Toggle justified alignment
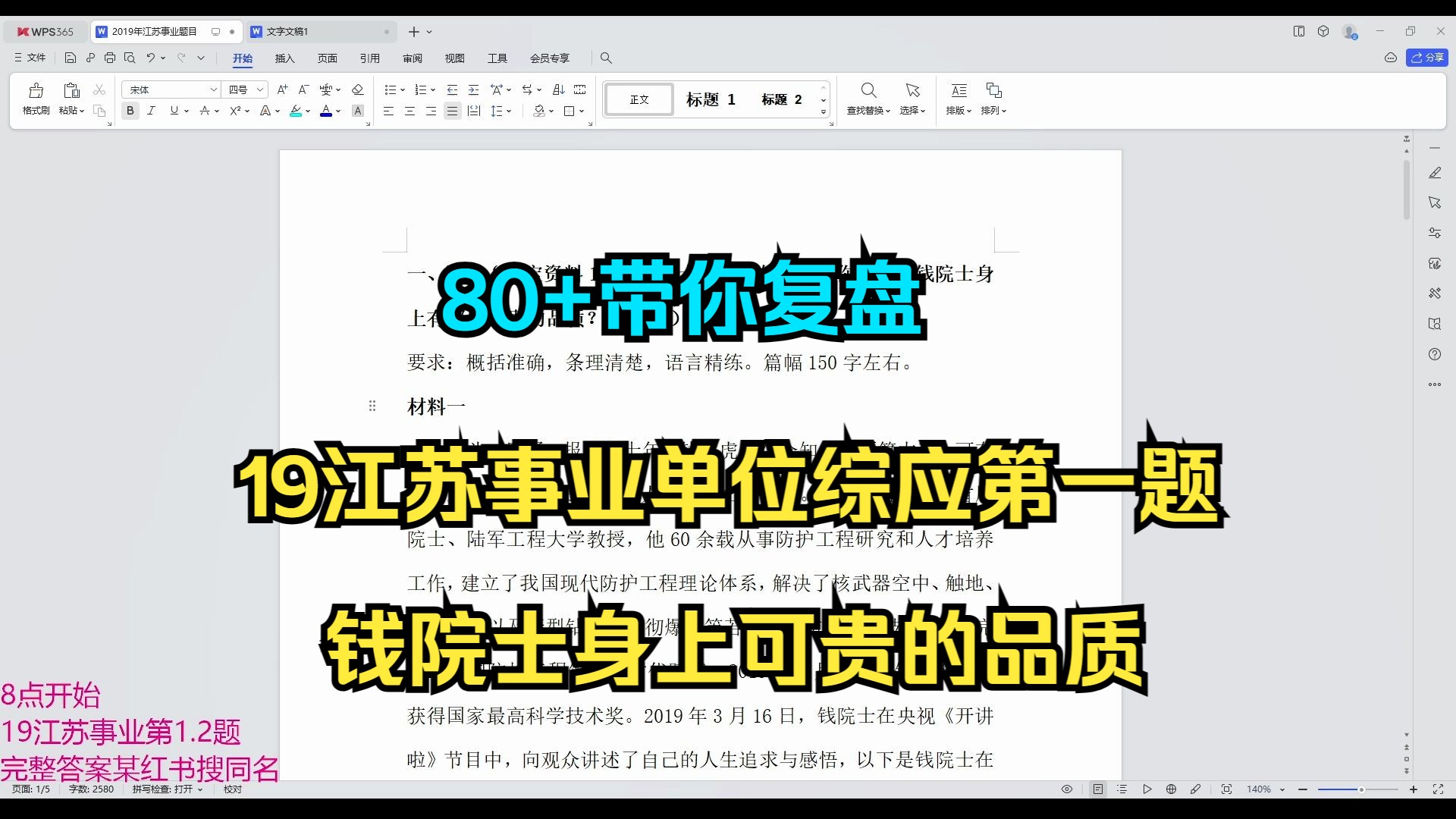 [452, 111]
